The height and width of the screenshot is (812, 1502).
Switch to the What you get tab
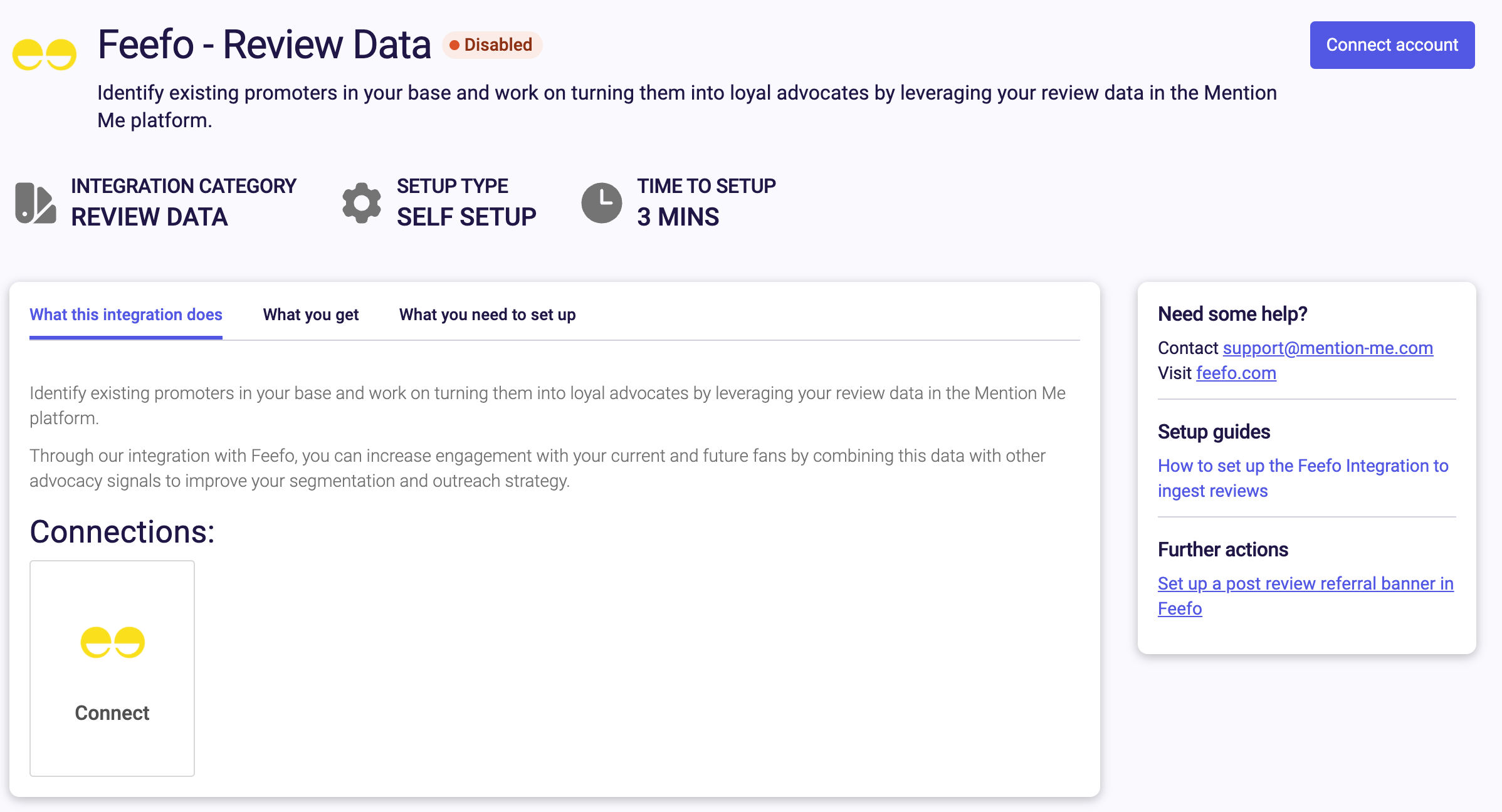(311, 315)
